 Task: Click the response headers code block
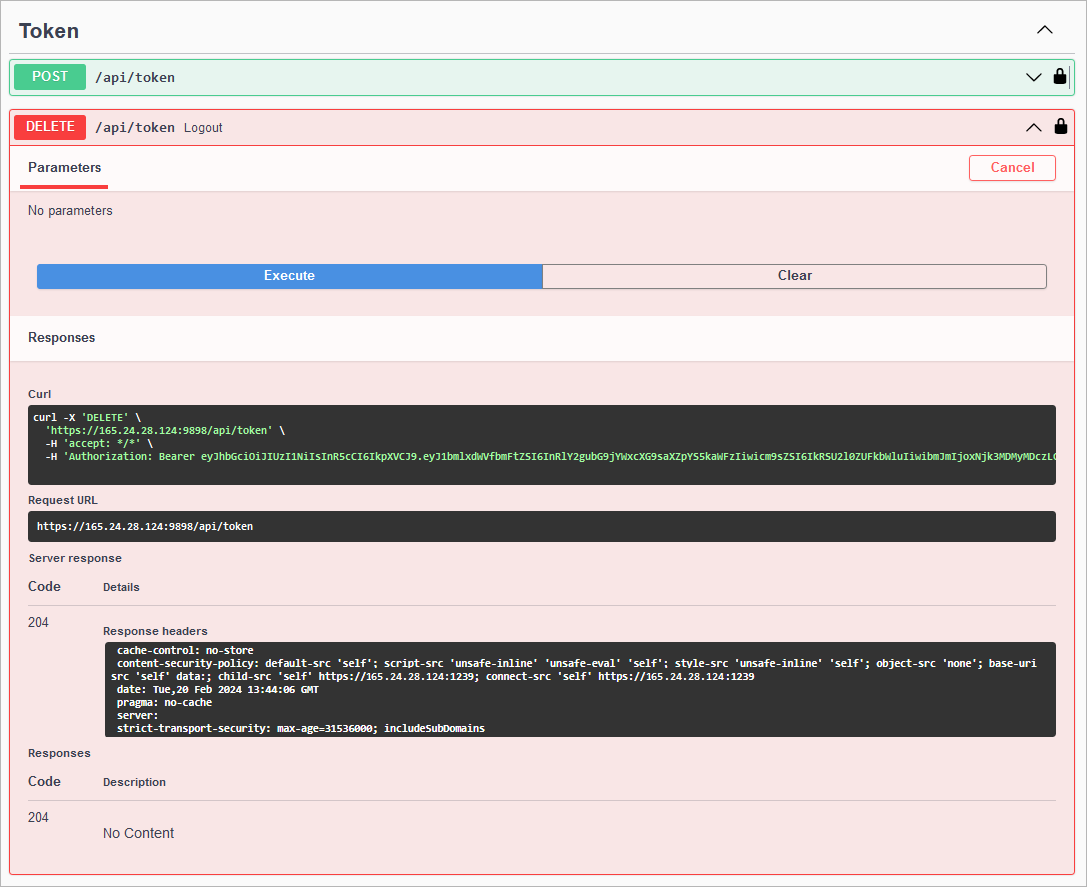[x=580, y=689]
